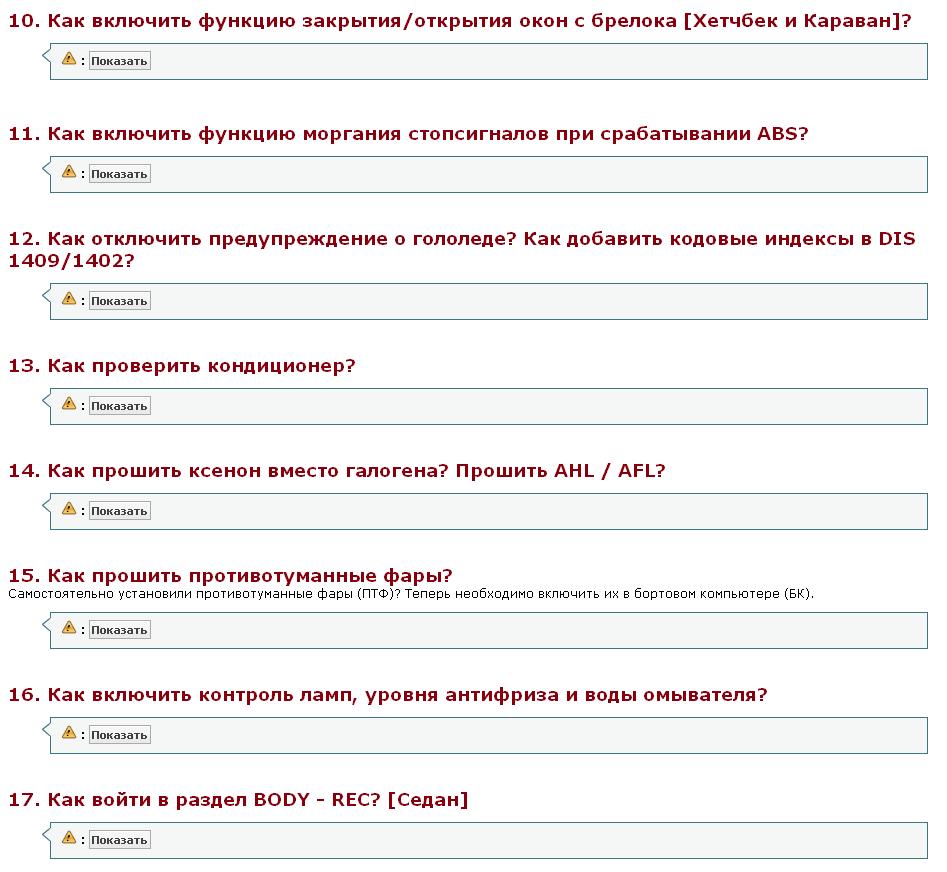The height and width of the screenshot is (872, 947).
Task: Click warning icon under xenon AHL/AFL question
Action: (x=69, y=510)
